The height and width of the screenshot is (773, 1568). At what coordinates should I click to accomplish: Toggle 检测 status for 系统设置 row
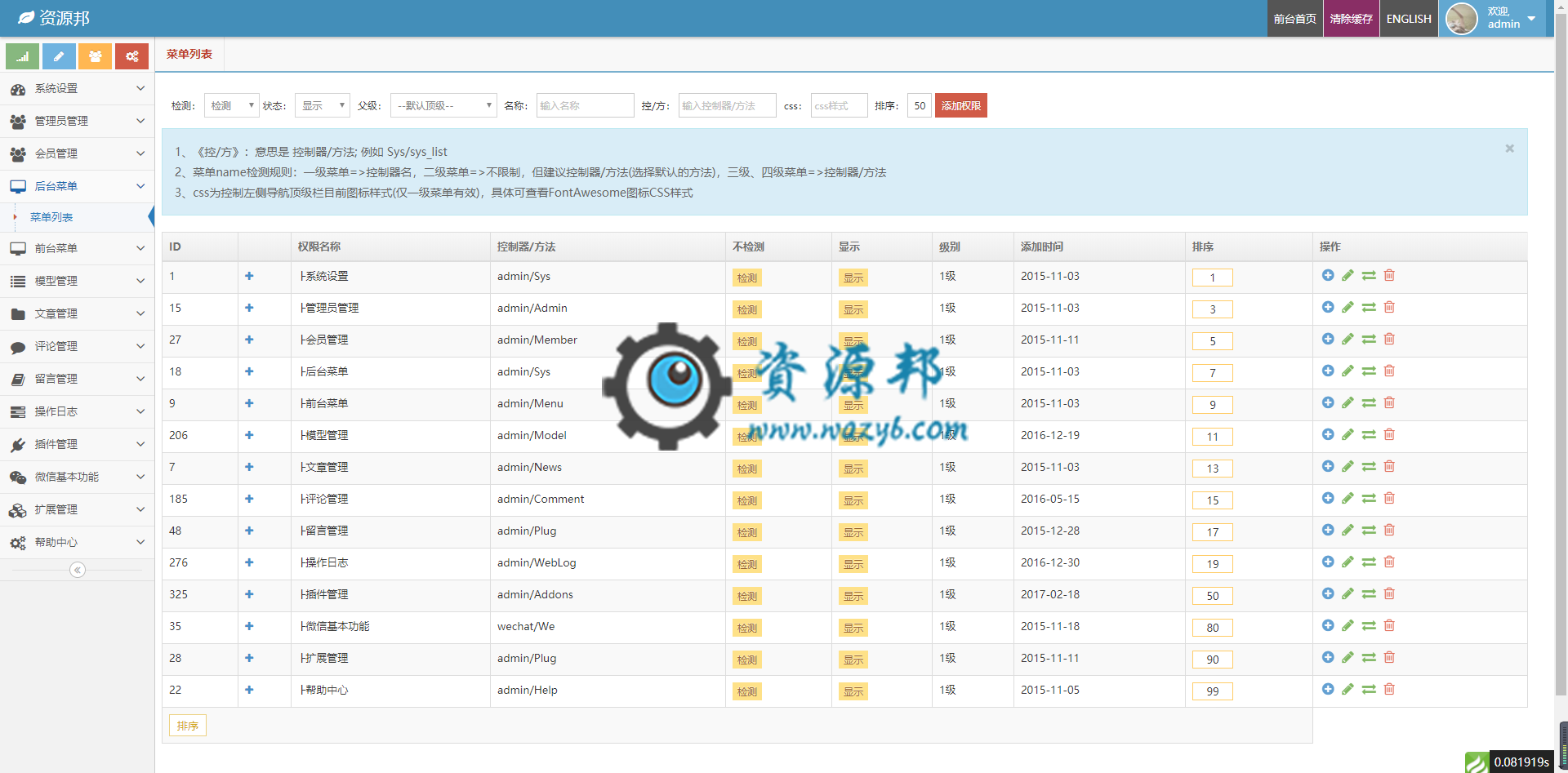(x=747, y=278)
